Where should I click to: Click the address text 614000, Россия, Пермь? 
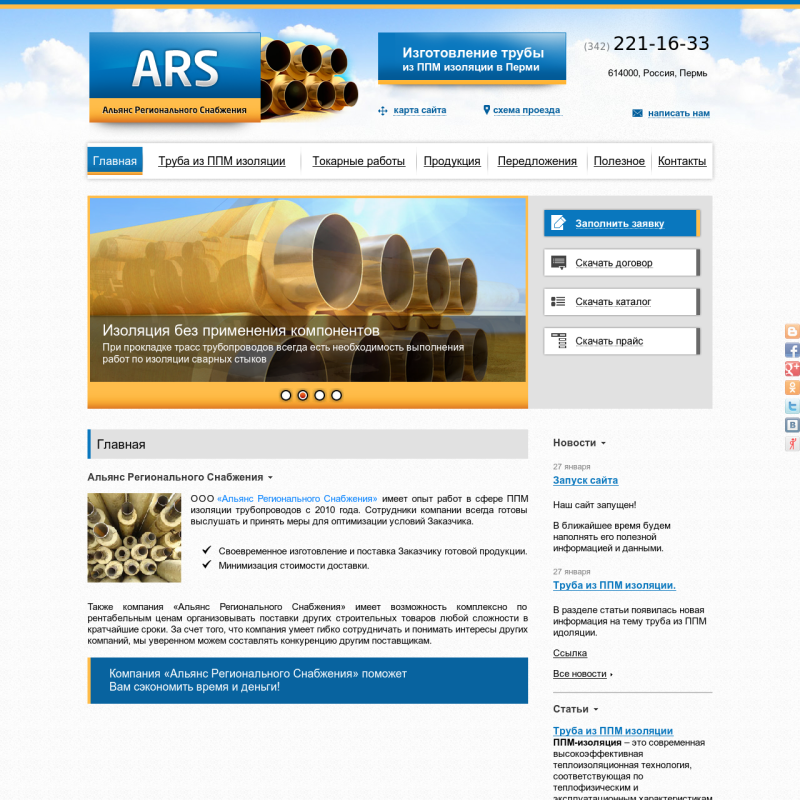coord(657,73)
